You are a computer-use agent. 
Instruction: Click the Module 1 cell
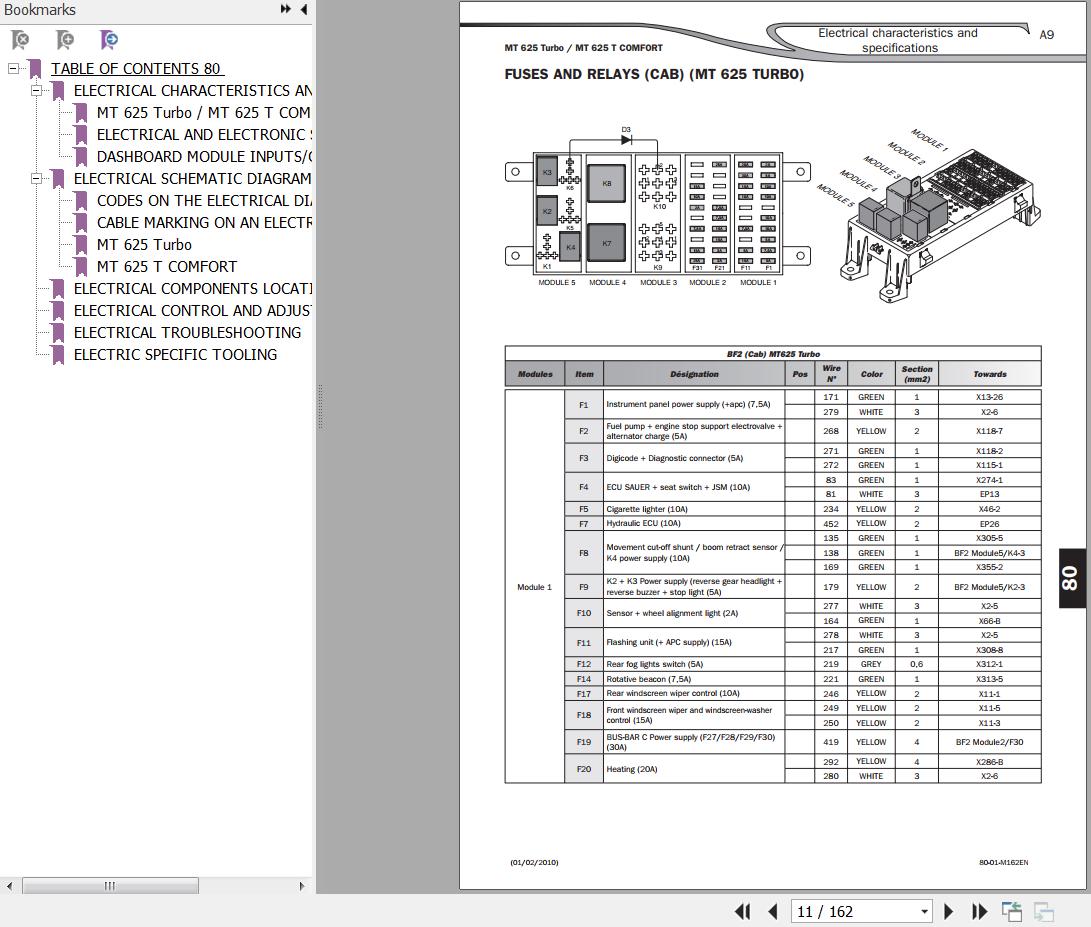[x=534, y=587]
